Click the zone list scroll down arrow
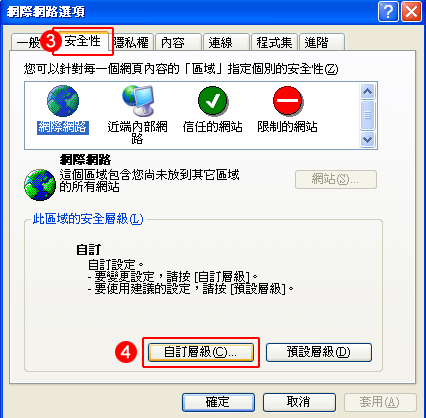Image resolution: width=426 pixels, height=418 pixels. (367, 139)
